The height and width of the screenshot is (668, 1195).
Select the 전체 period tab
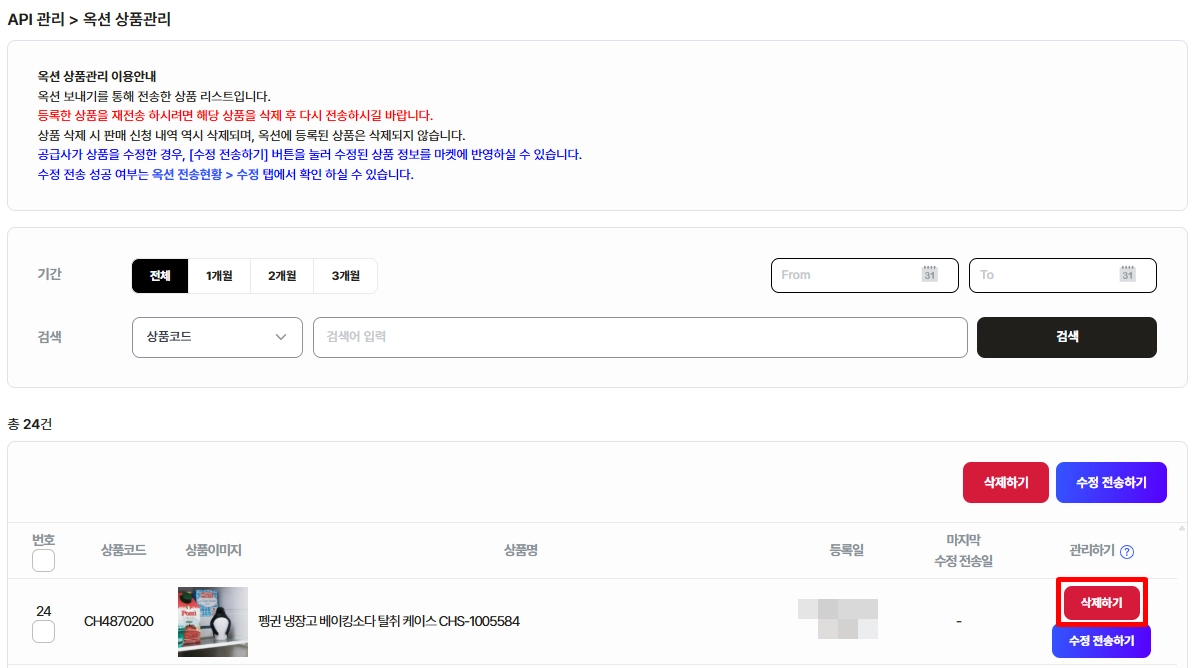click(160, 276)
